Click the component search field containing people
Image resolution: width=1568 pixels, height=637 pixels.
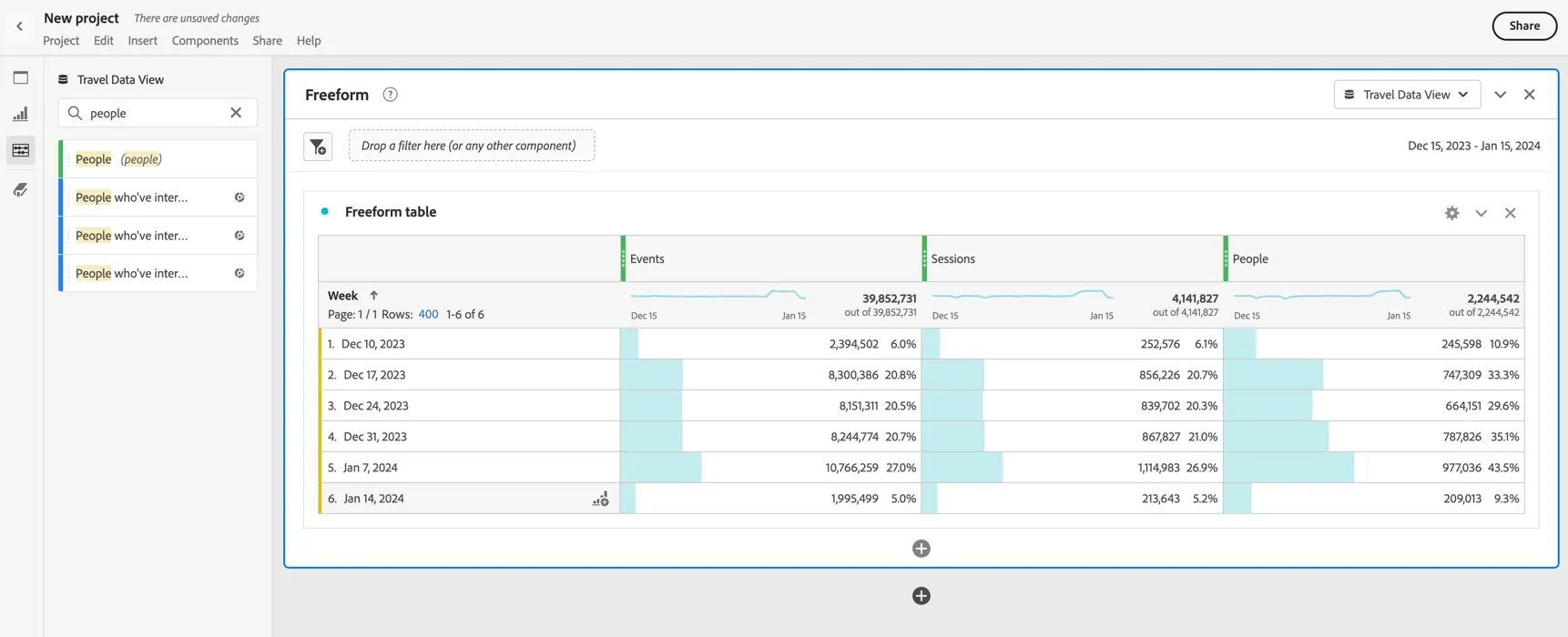[158, 113]
